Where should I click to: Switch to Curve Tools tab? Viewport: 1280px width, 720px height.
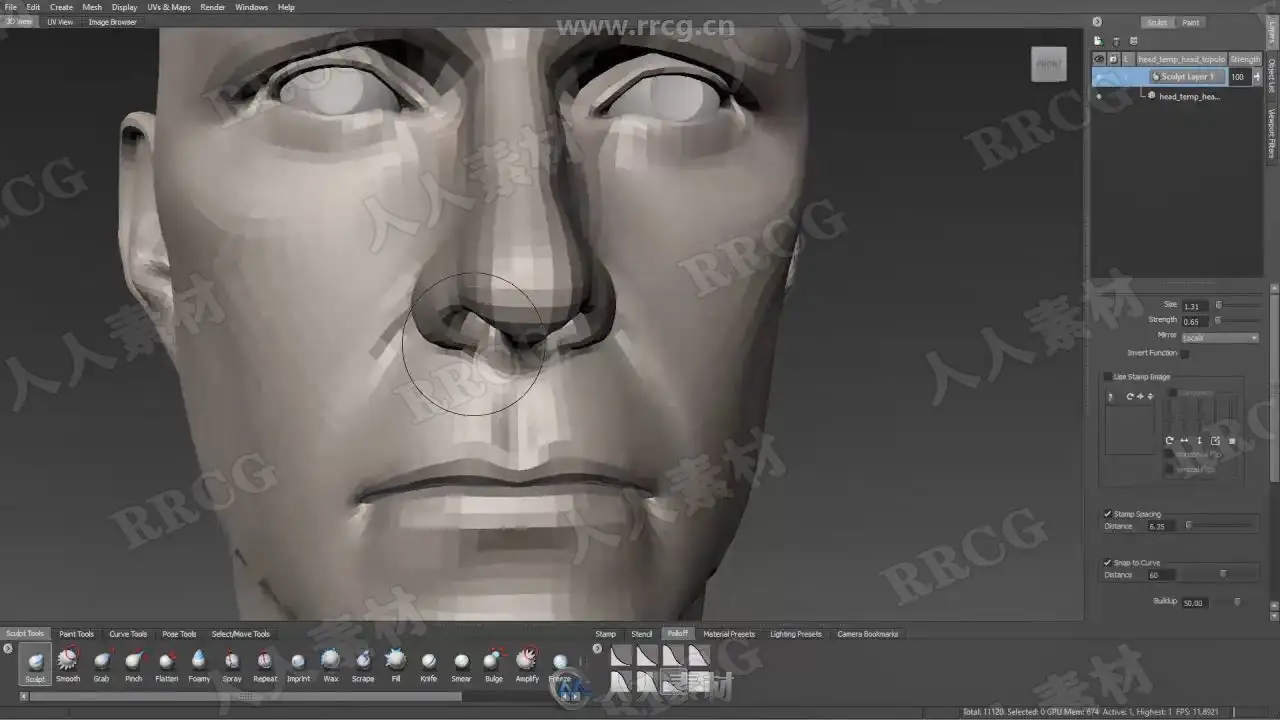click(128, 634)
